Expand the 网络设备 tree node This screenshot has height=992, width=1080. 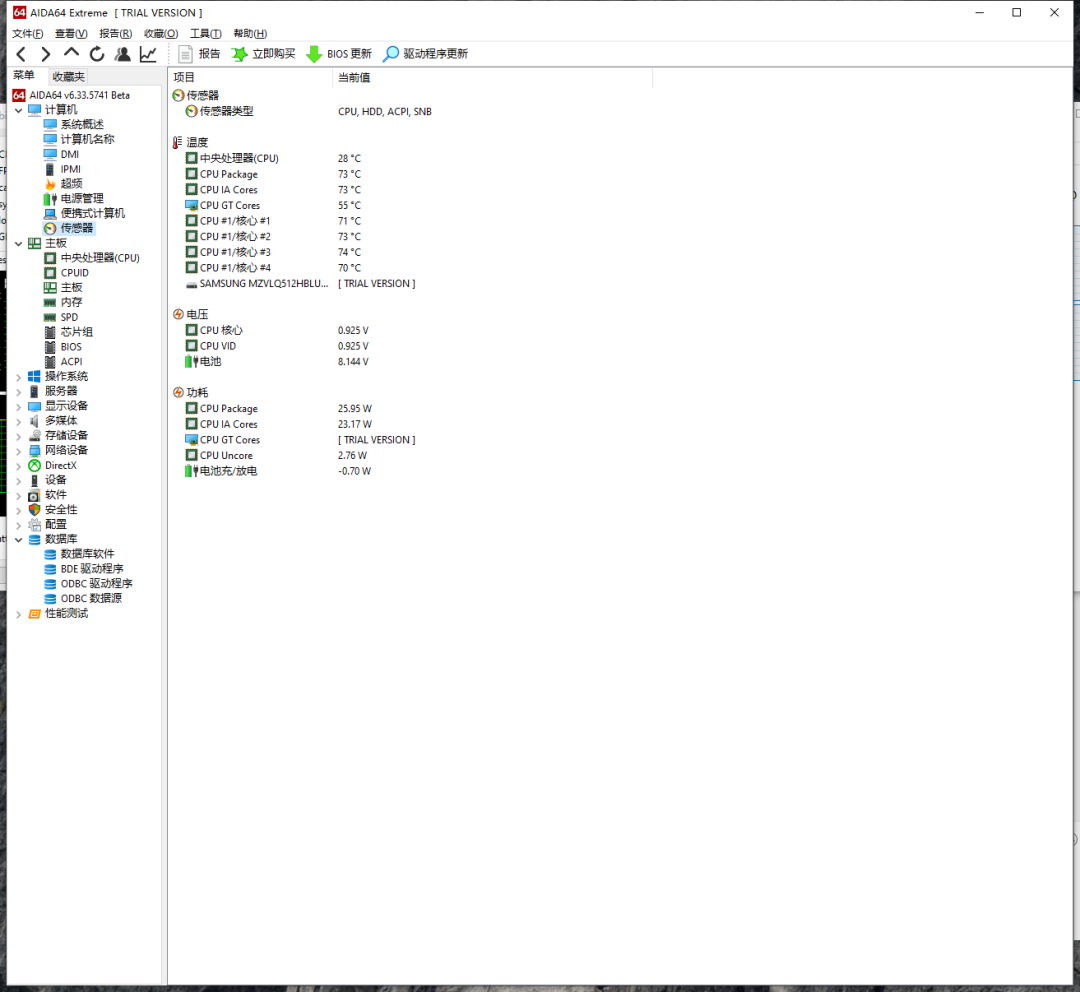click(x=19, y=451)
